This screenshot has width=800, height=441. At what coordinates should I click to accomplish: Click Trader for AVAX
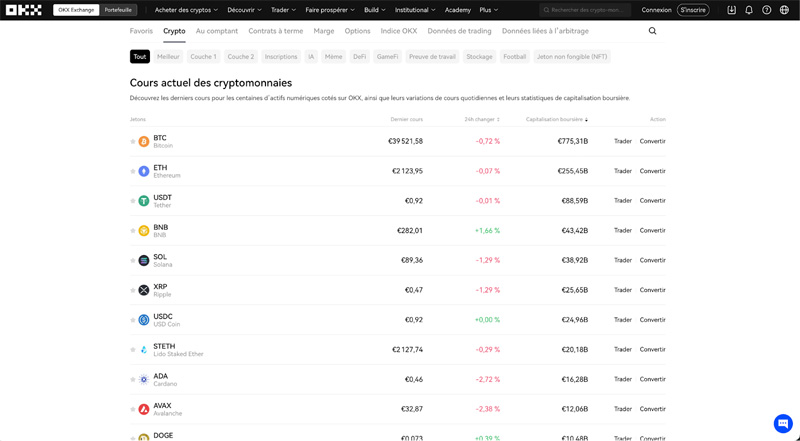pyautogui.click(x=622, y=409)
